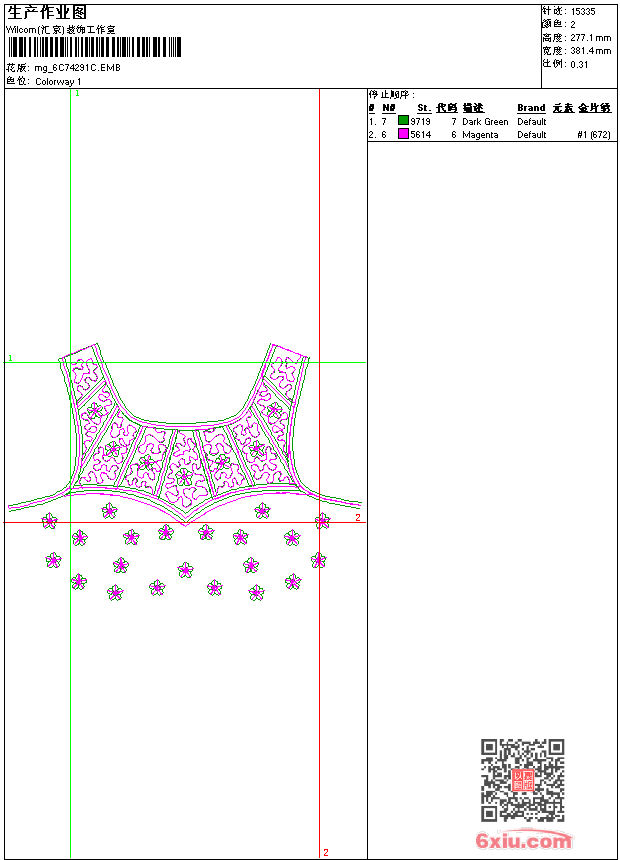Click the sequin entry #1 (672)
Screen dimensions: 620x860
point(594,134)
